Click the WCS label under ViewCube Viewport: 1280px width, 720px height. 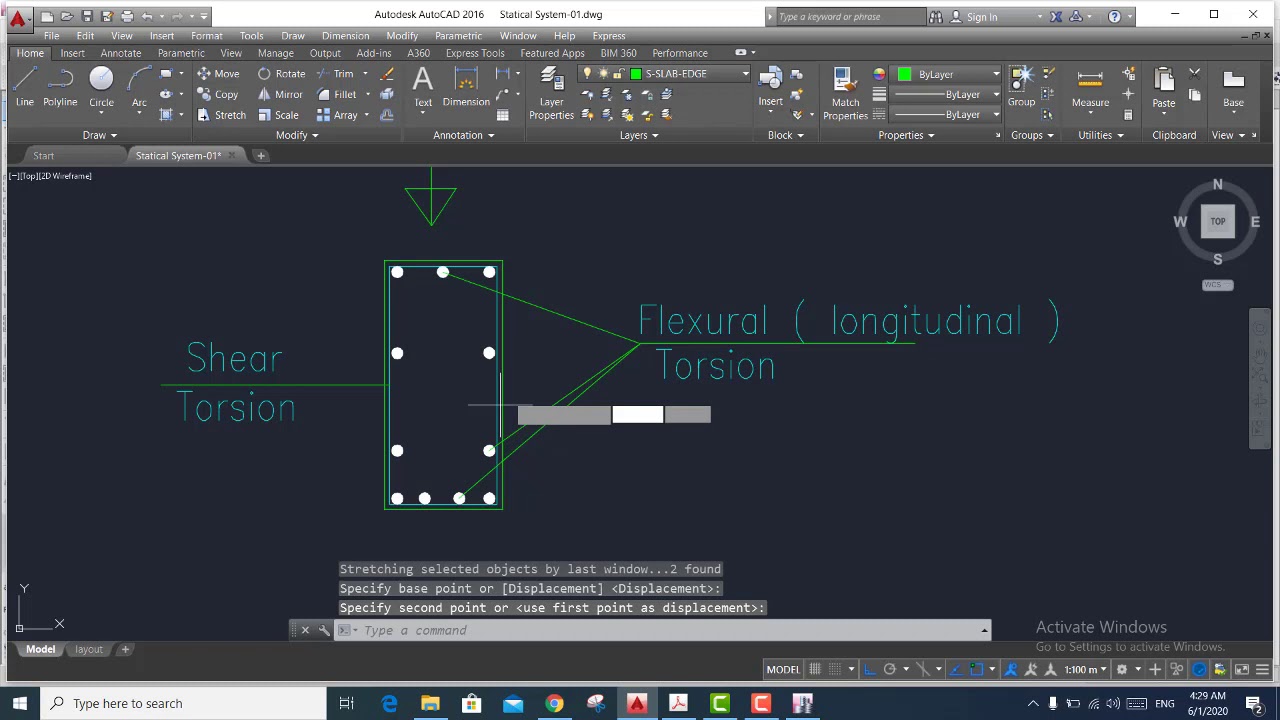tap(1217, 285)
